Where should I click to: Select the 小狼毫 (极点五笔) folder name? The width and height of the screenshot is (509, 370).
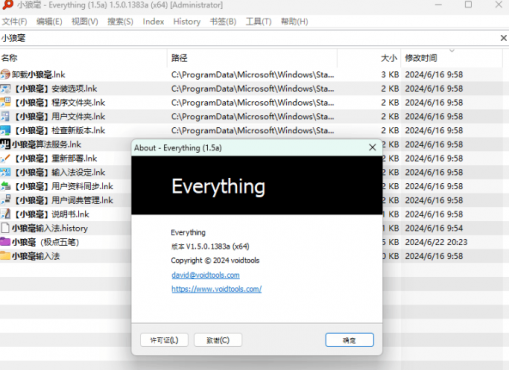(x=45, y=242)
